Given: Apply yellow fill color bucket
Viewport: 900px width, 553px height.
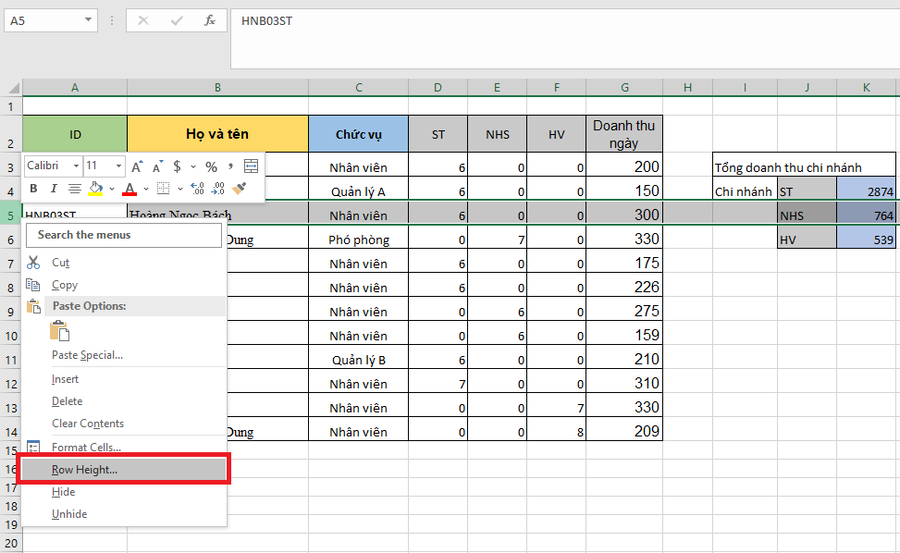Looking at the screenshot, I should [95, 188].
